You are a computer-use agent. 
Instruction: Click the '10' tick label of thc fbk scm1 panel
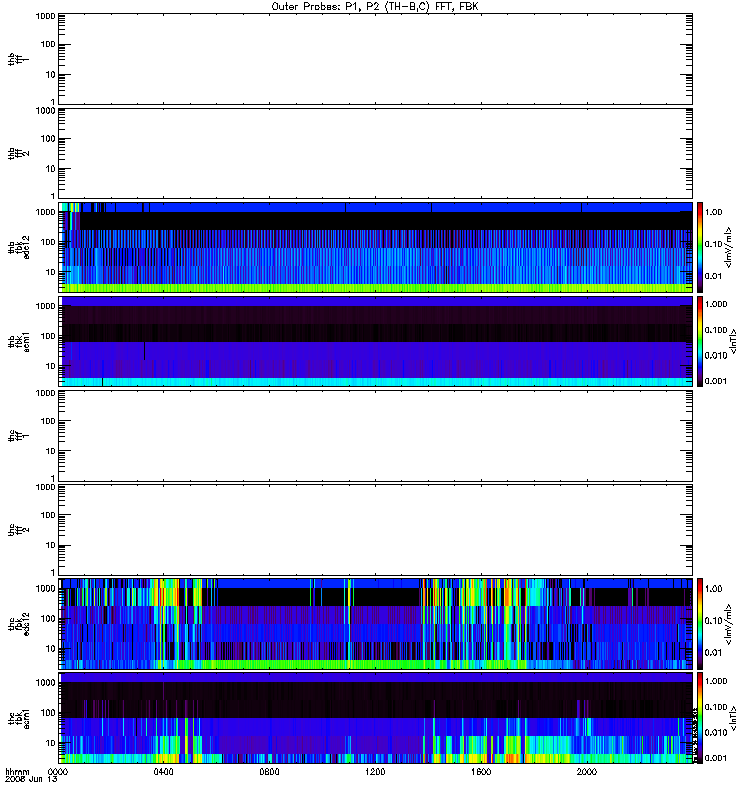tap(51, 743)
